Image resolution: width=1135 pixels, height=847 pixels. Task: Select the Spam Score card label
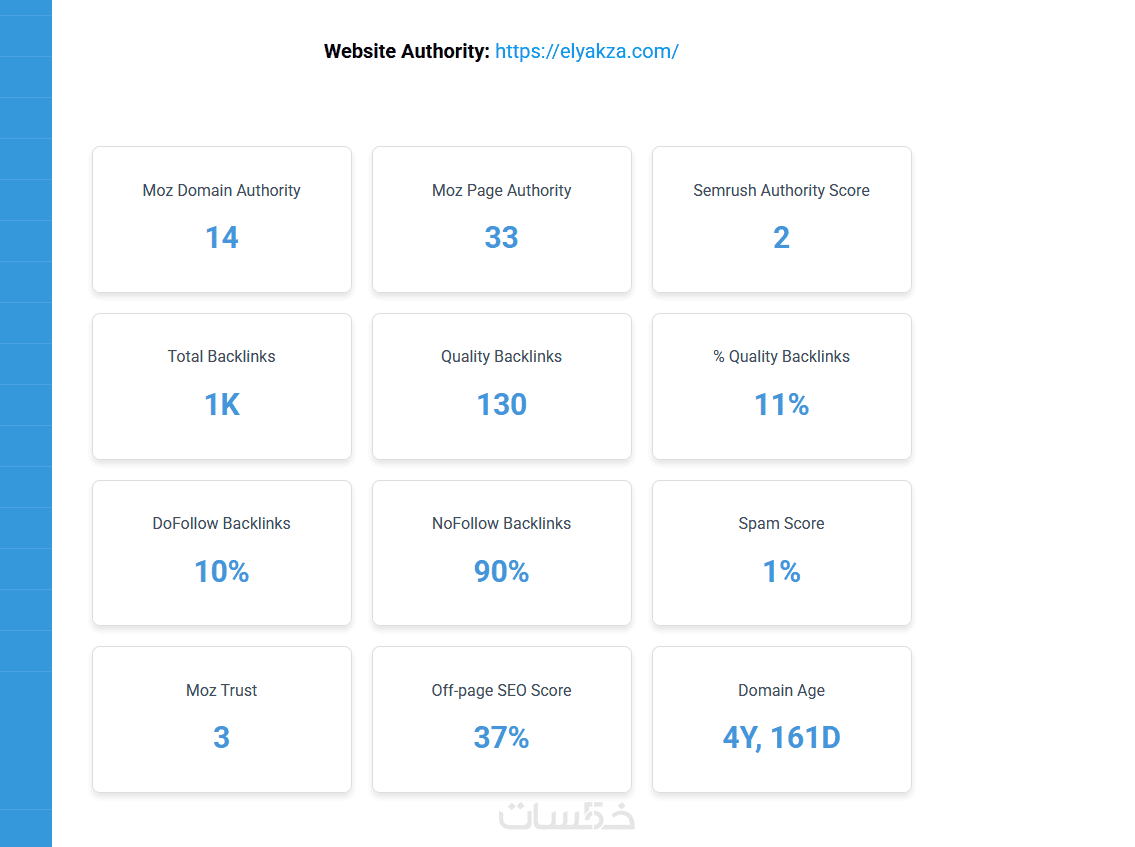pyautogui.click(x=781, y=524)
